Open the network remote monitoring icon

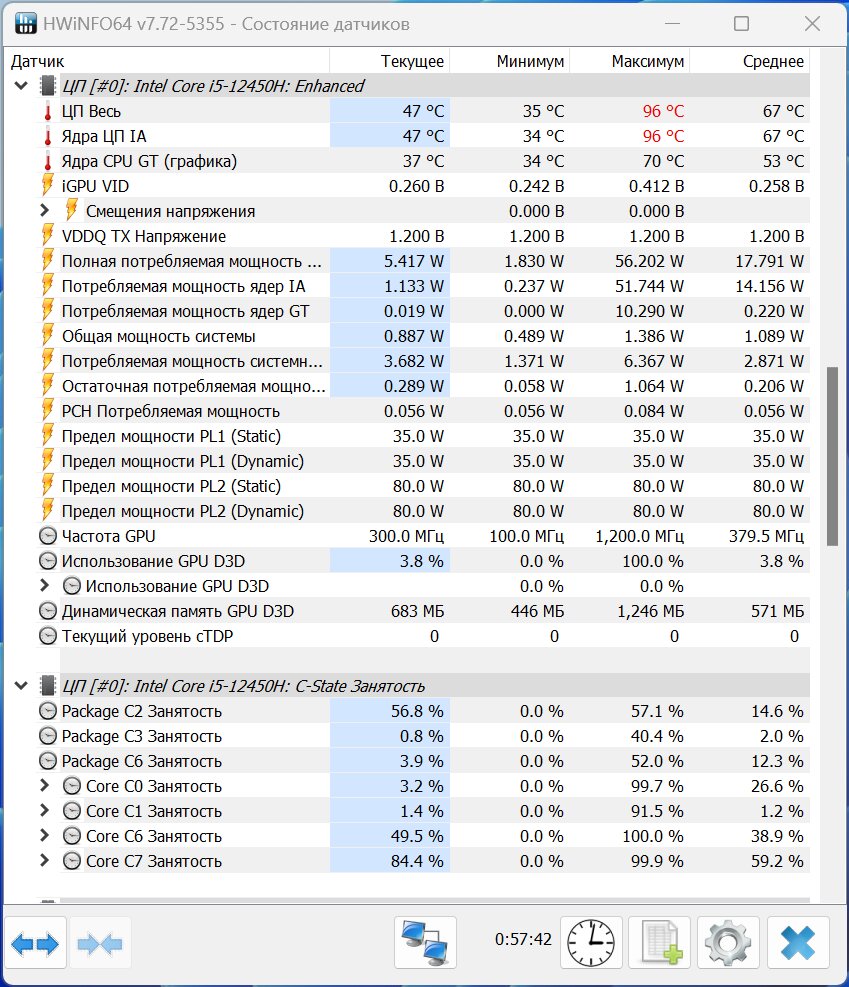tap(425, 942)
